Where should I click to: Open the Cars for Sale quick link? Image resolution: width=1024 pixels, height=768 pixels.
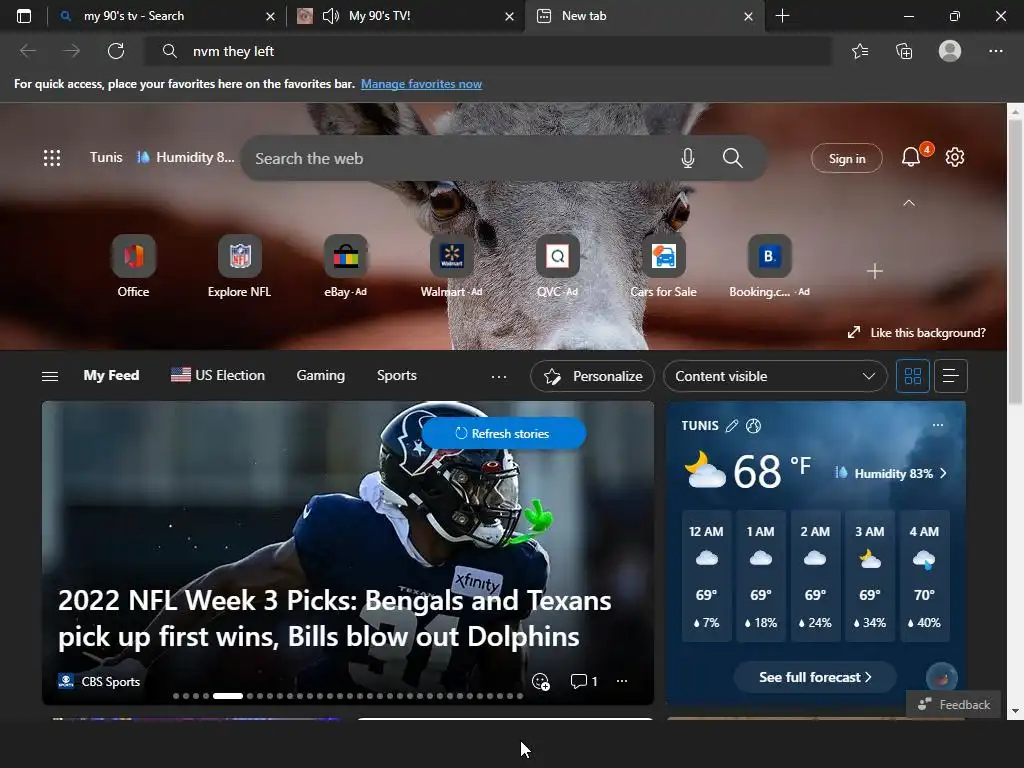pos(664,266)
